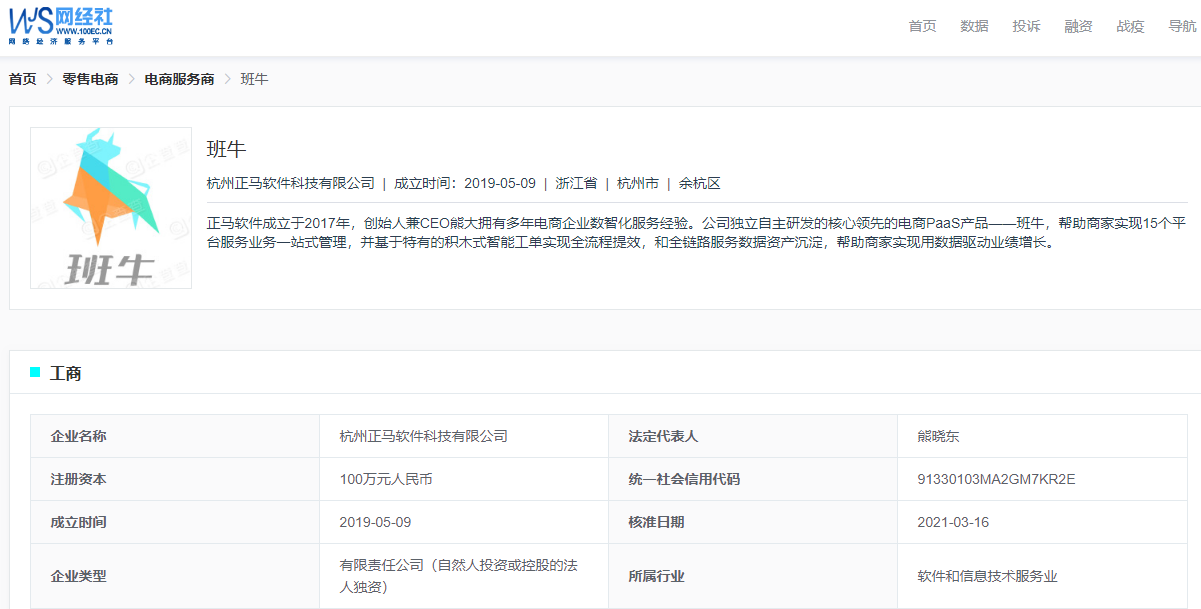Open the 数据 navigation menu item
1201x609 pixels.
click(974, 26)
